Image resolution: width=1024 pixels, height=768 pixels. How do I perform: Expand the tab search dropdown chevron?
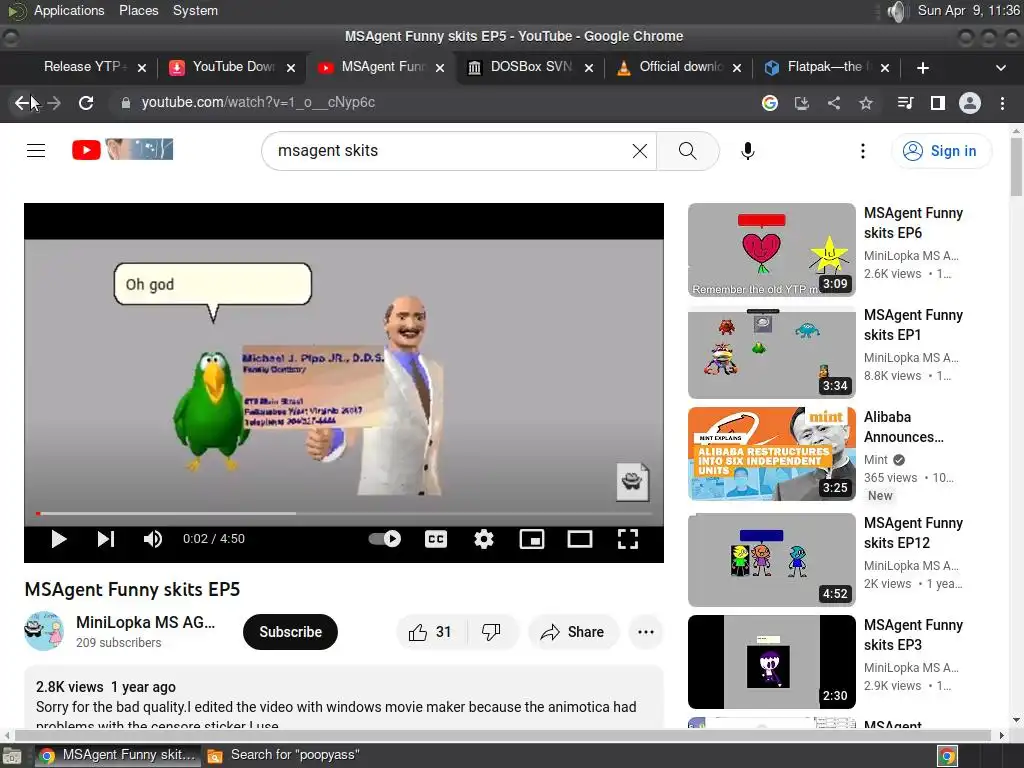click(1000, 68)
